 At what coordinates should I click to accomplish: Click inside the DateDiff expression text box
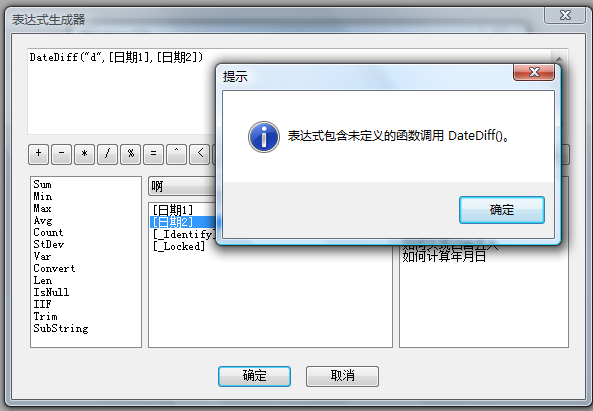121,91
